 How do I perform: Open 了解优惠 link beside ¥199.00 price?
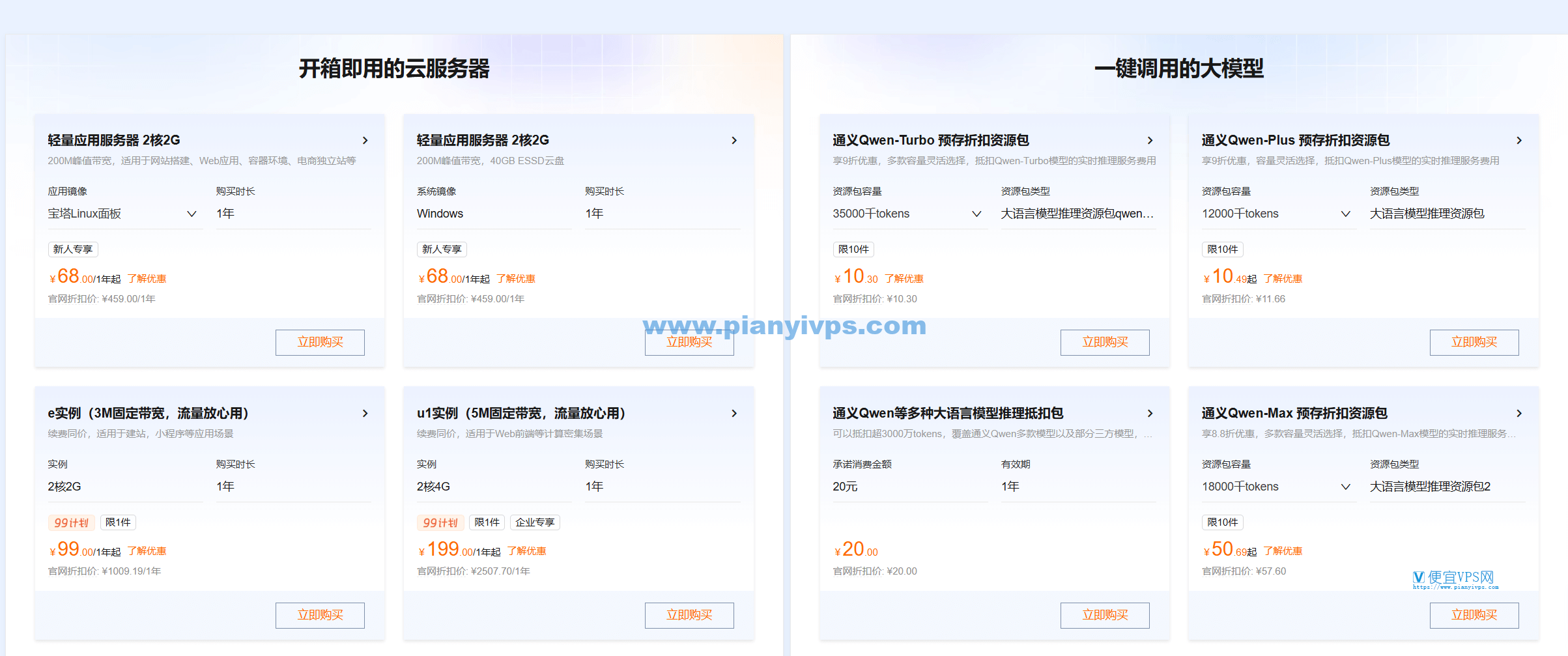527,551
